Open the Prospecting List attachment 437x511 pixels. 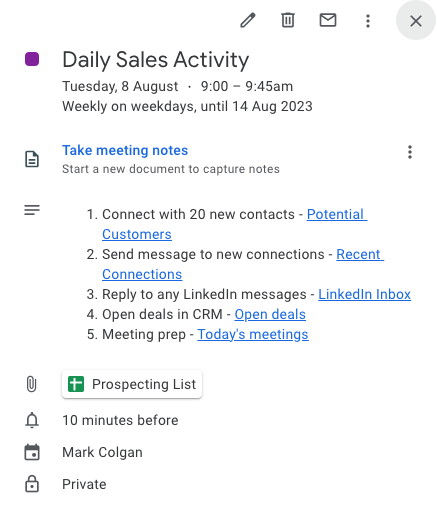coord(132,384)
